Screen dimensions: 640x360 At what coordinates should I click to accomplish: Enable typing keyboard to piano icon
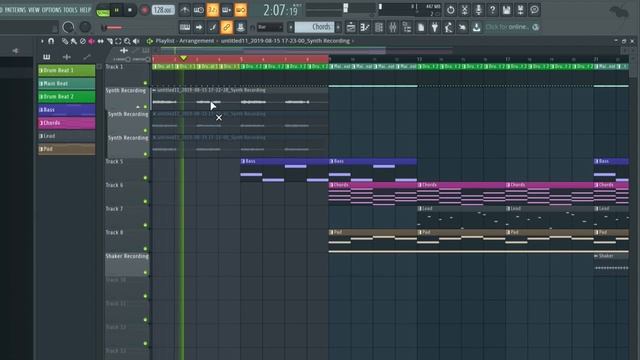(185, 27)
